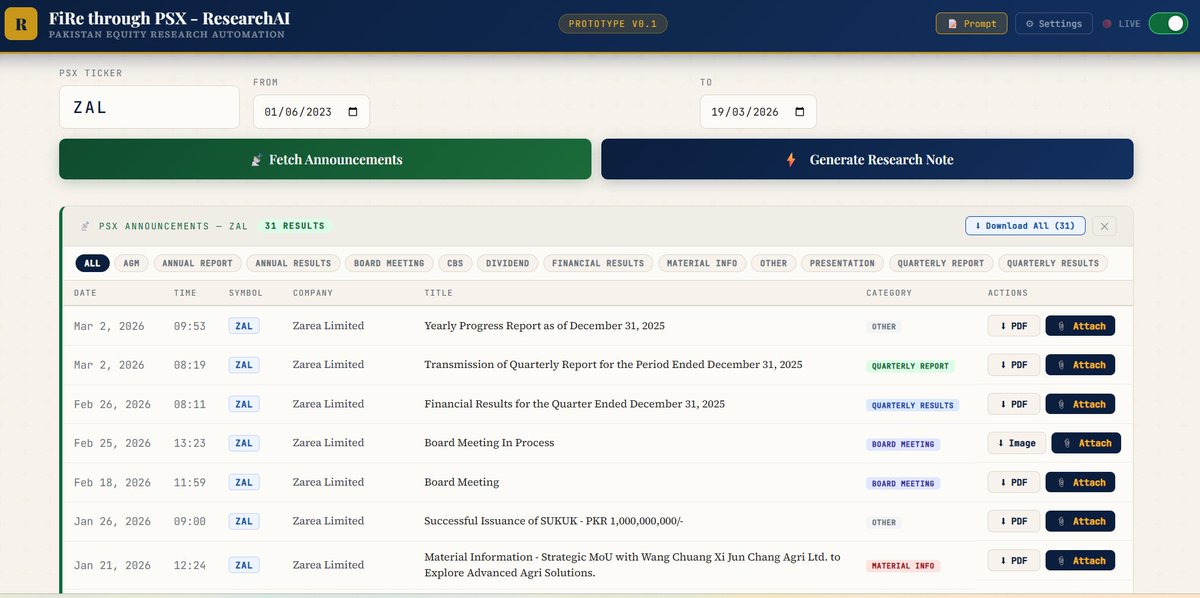1200x598 pixels.
Task: Filter by AGM category
Action: [130, 263]
